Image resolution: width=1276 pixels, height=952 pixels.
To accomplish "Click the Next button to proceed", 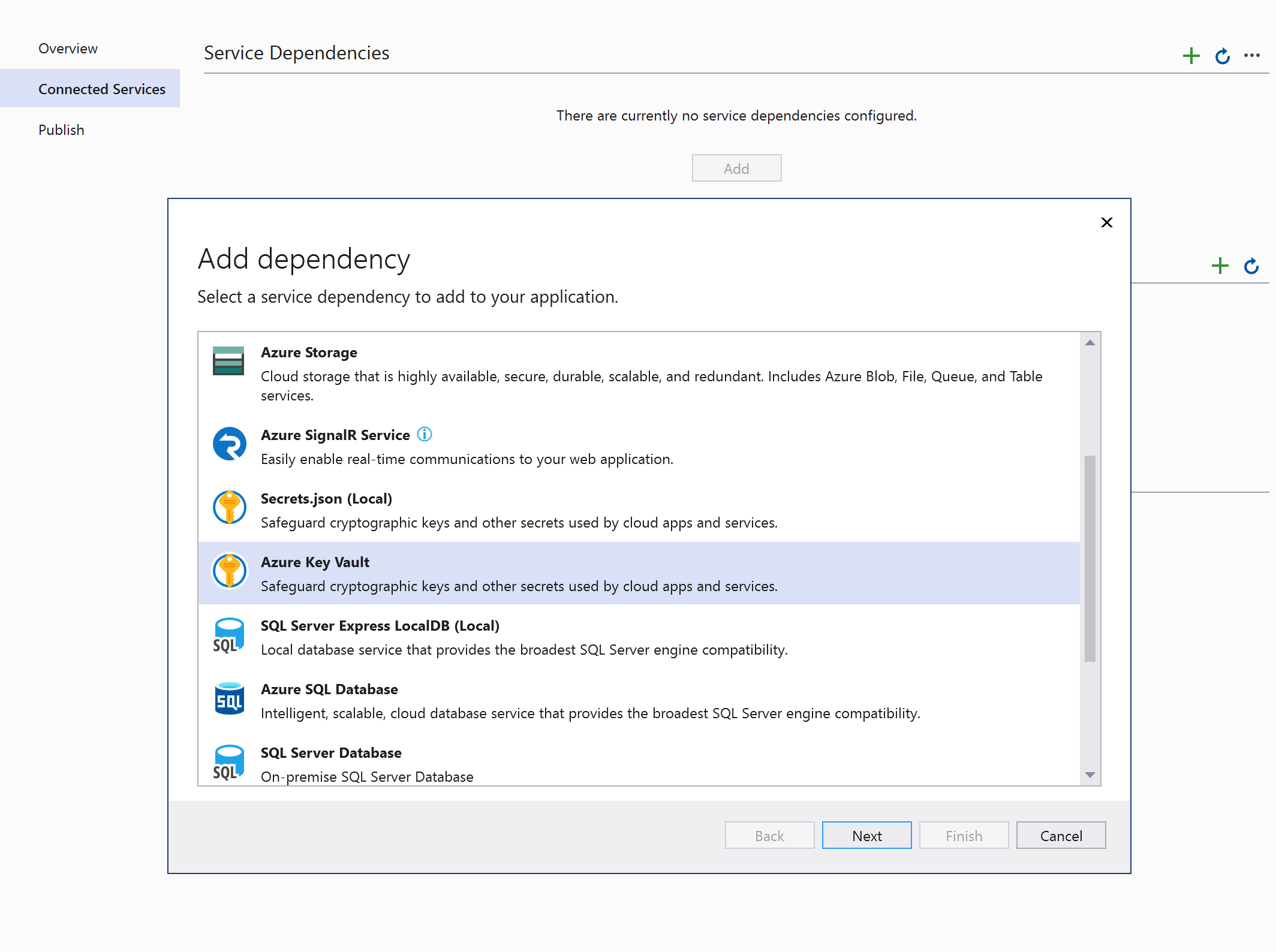I will pyautogui.click(x=866, y=835).
